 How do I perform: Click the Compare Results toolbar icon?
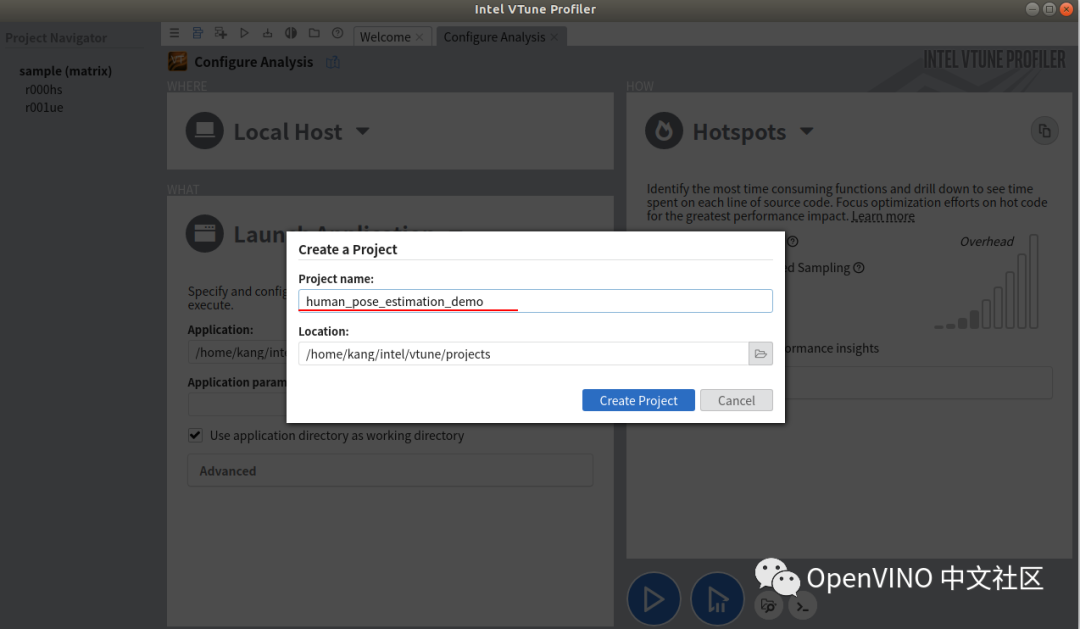(x=291, y=33)
